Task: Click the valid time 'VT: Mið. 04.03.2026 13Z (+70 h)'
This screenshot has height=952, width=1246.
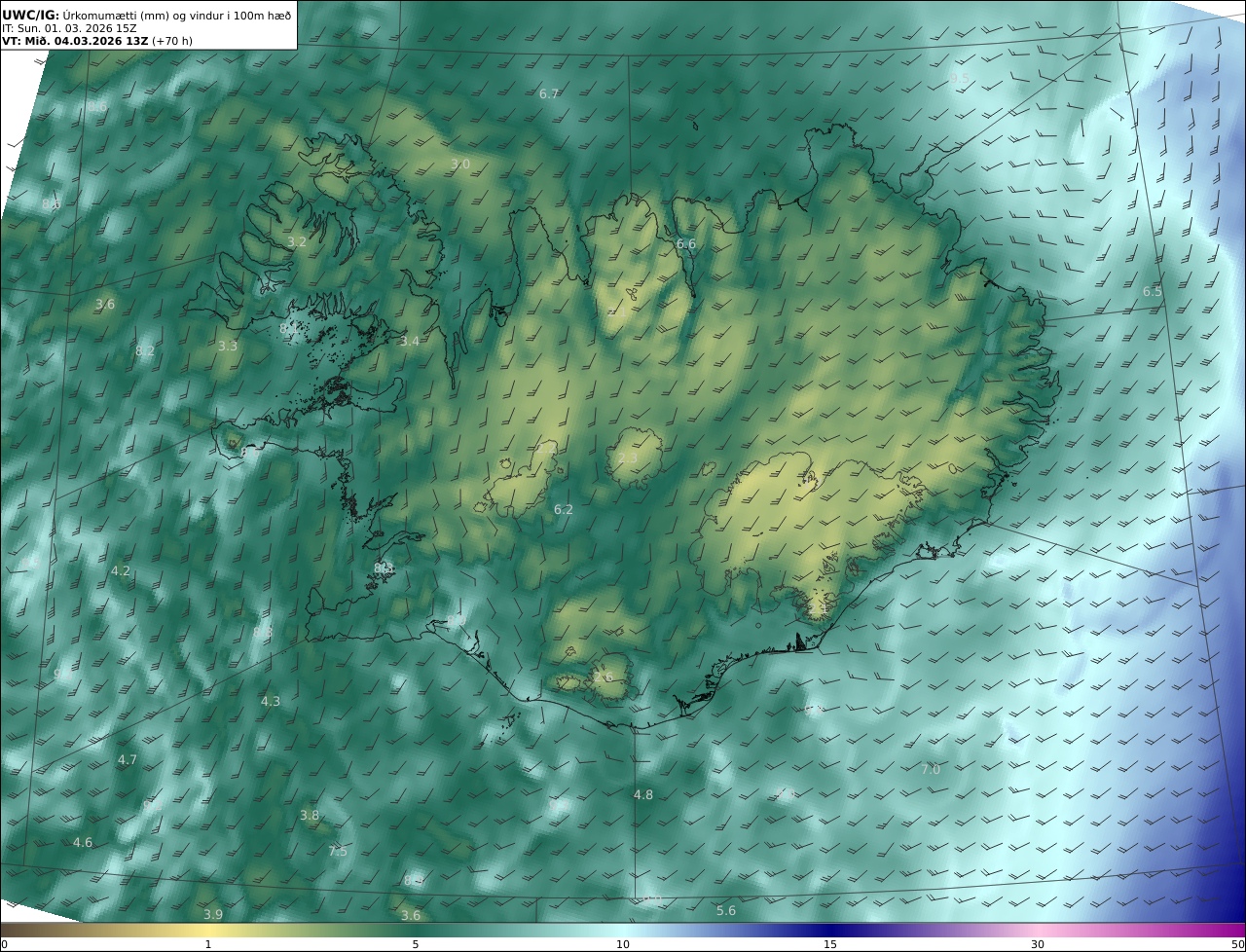Action: click(97, 41)
